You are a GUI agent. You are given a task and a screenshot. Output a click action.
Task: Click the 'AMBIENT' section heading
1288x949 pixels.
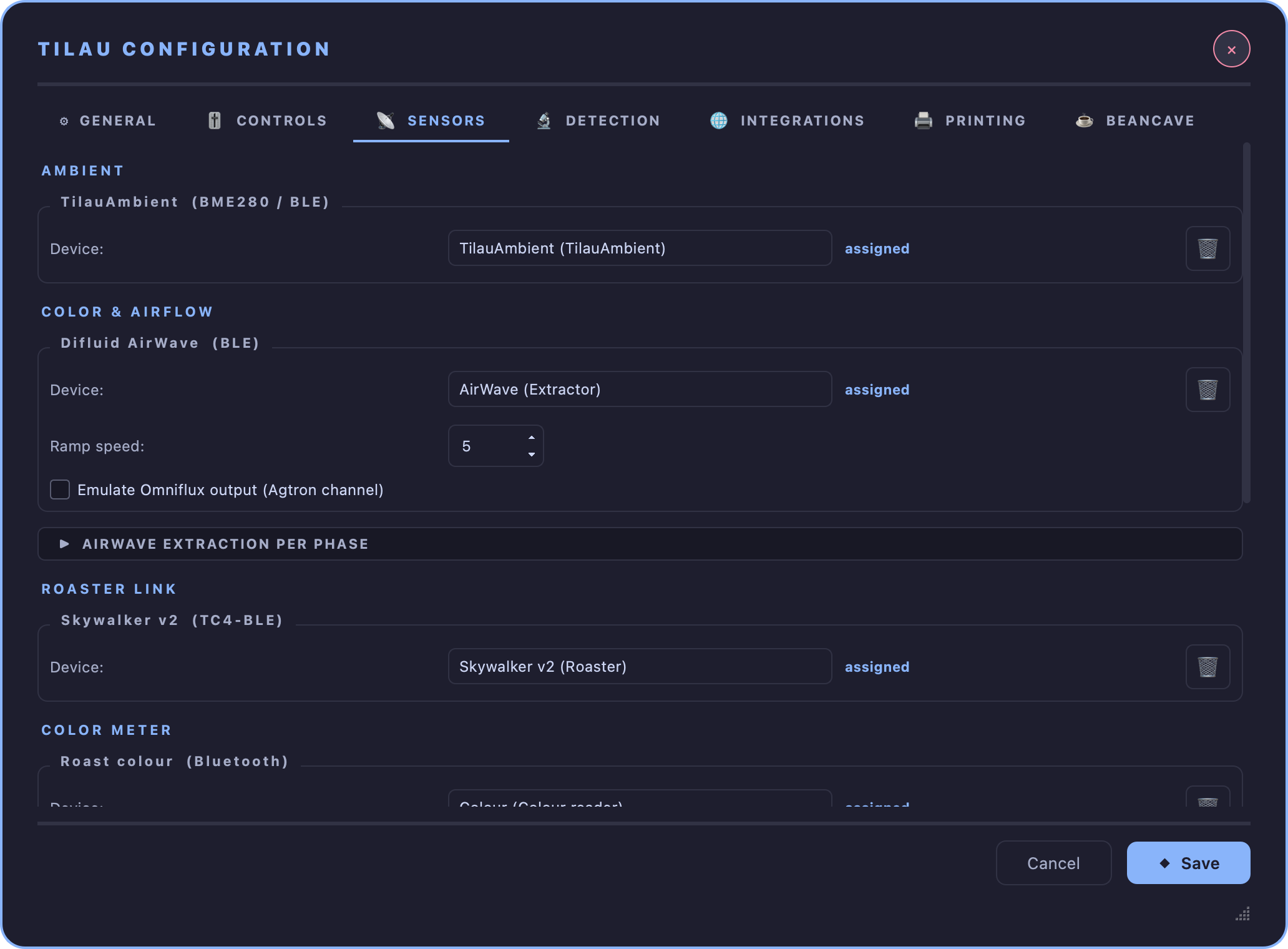tap(82, 170)
